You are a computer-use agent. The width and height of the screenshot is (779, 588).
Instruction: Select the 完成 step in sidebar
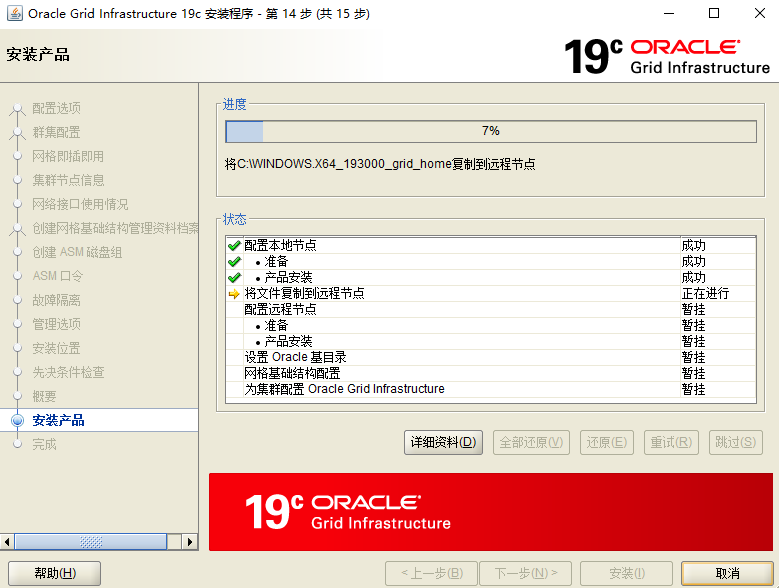(x=44, y=444)
